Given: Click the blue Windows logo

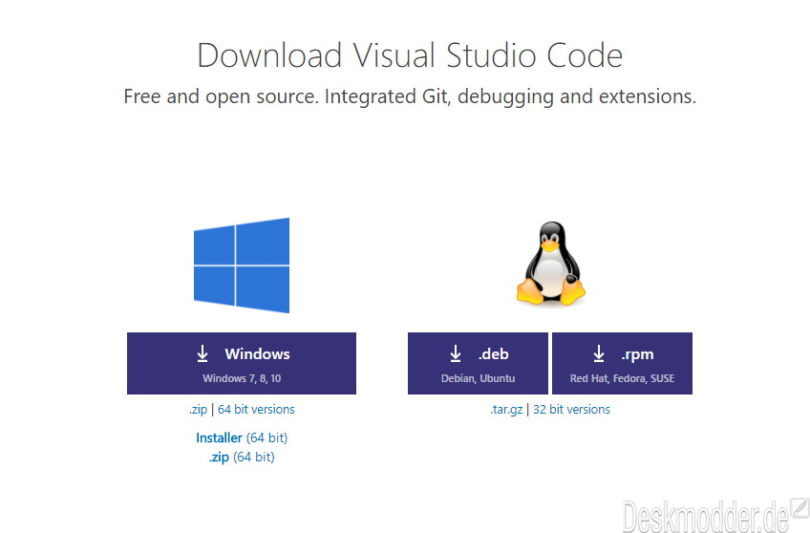Looking at the screenshot, I should tap(241, 265).
